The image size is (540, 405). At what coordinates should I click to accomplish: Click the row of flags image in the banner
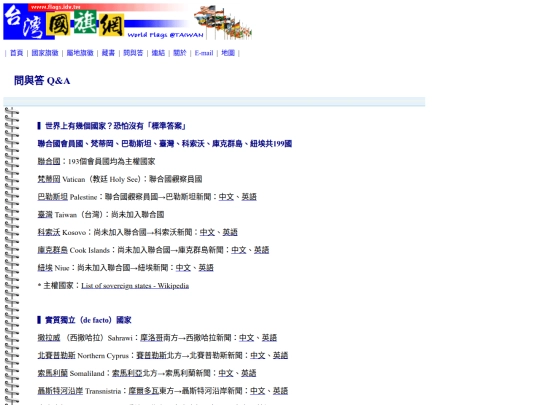coord(223,22)
